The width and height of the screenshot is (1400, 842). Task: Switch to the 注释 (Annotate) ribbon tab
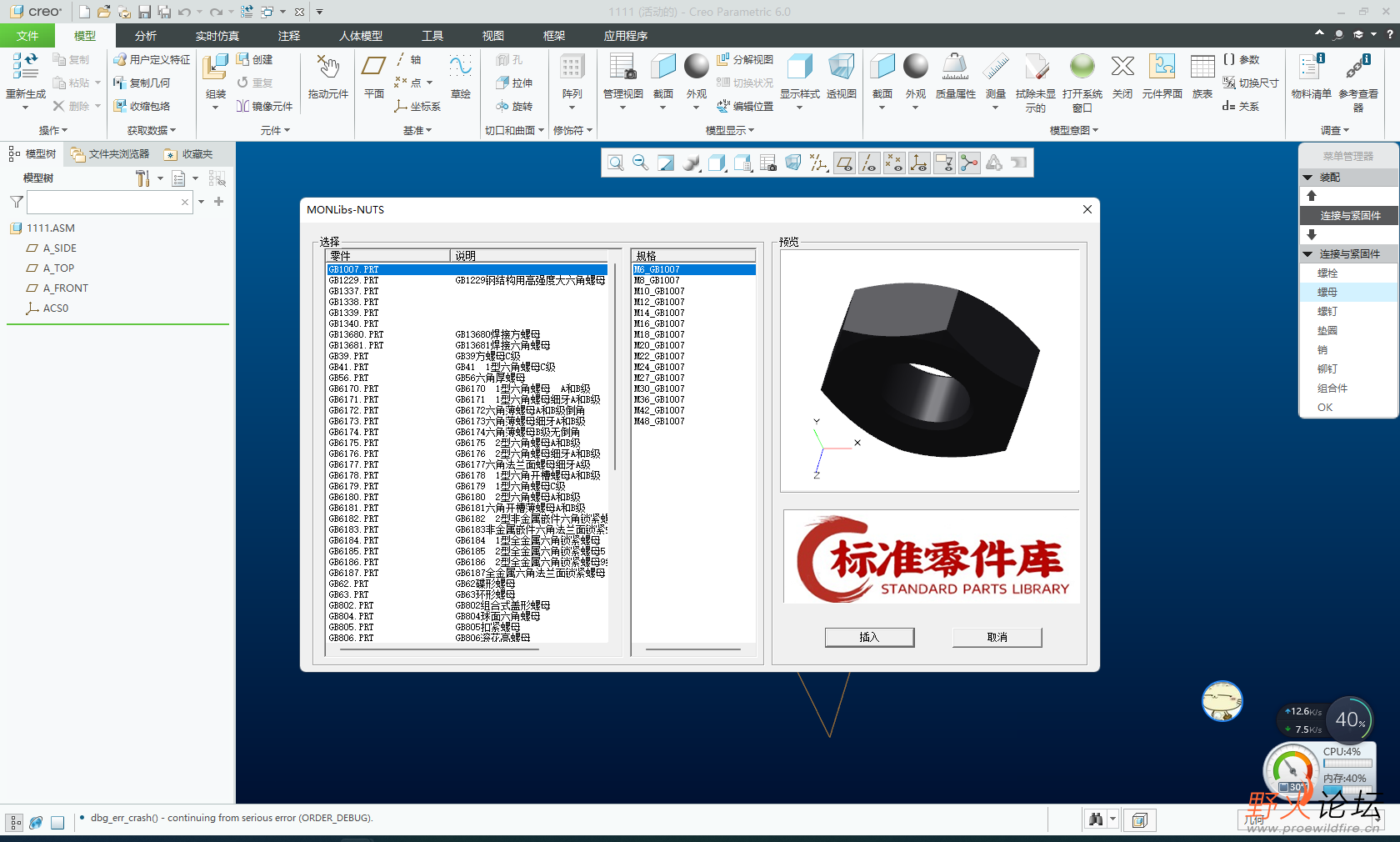pos(289,36)
